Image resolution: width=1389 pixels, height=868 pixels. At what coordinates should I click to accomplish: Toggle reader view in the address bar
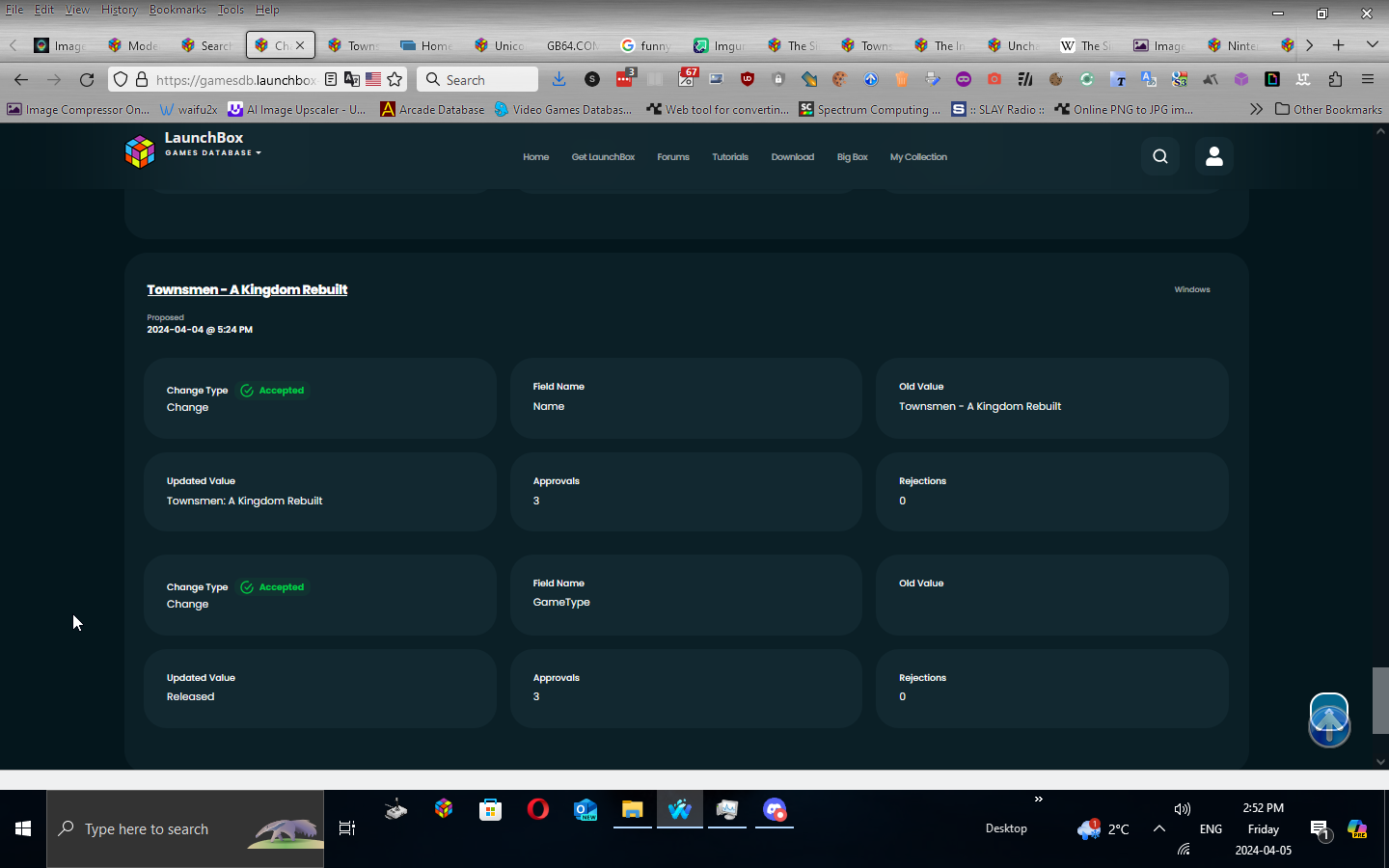331,80
